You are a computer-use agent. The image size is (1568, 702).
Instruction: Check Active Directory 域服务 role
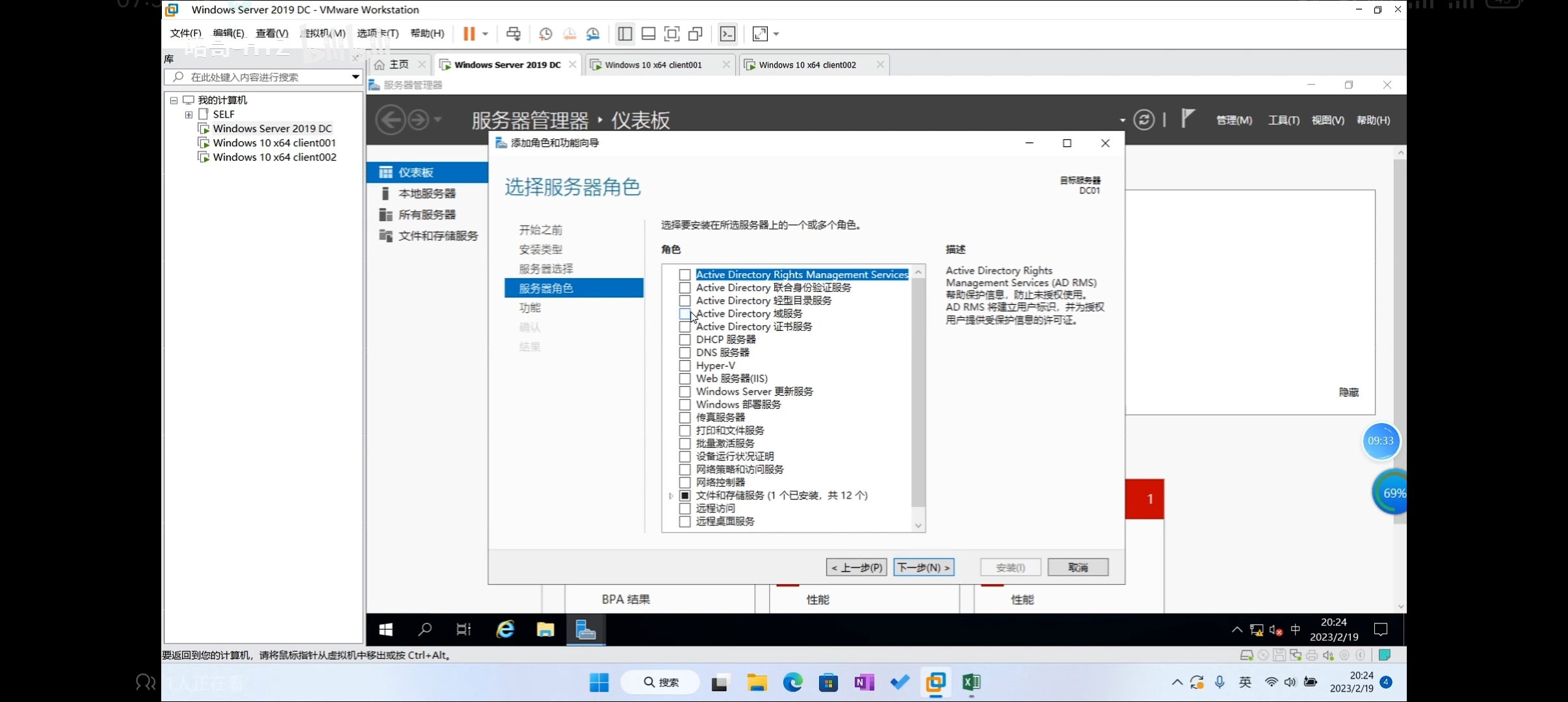point(685,314)
